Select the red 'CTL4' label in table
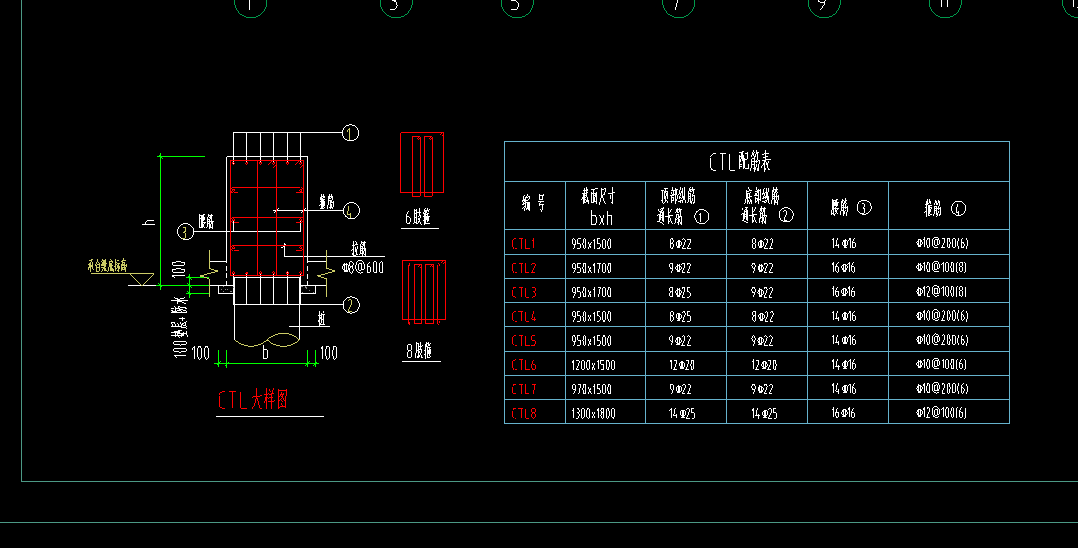Viewport: 1078px width, 548px height. click(523, 316)
